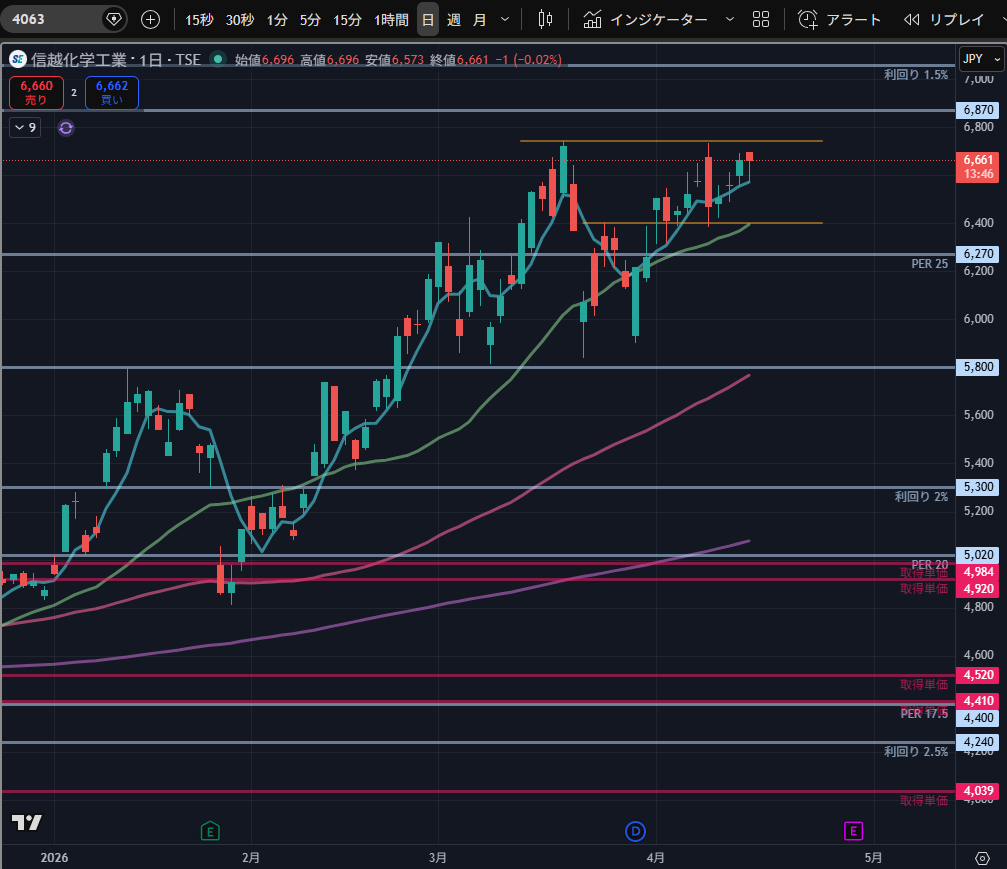Open the layout grid selector

click(x=761, y=20)
